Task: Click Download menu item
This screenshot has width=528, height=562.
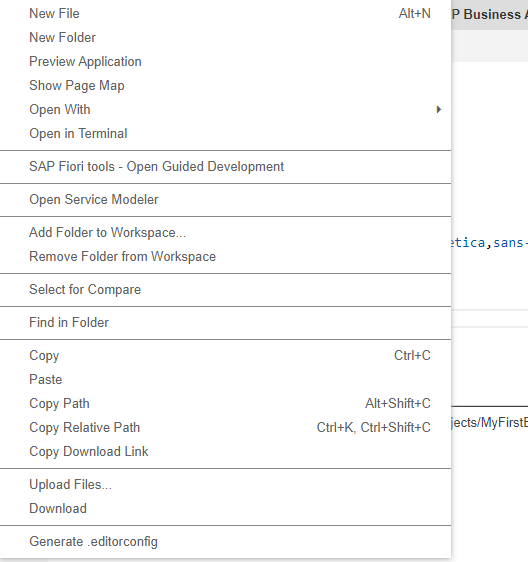Action: [225, 509]
